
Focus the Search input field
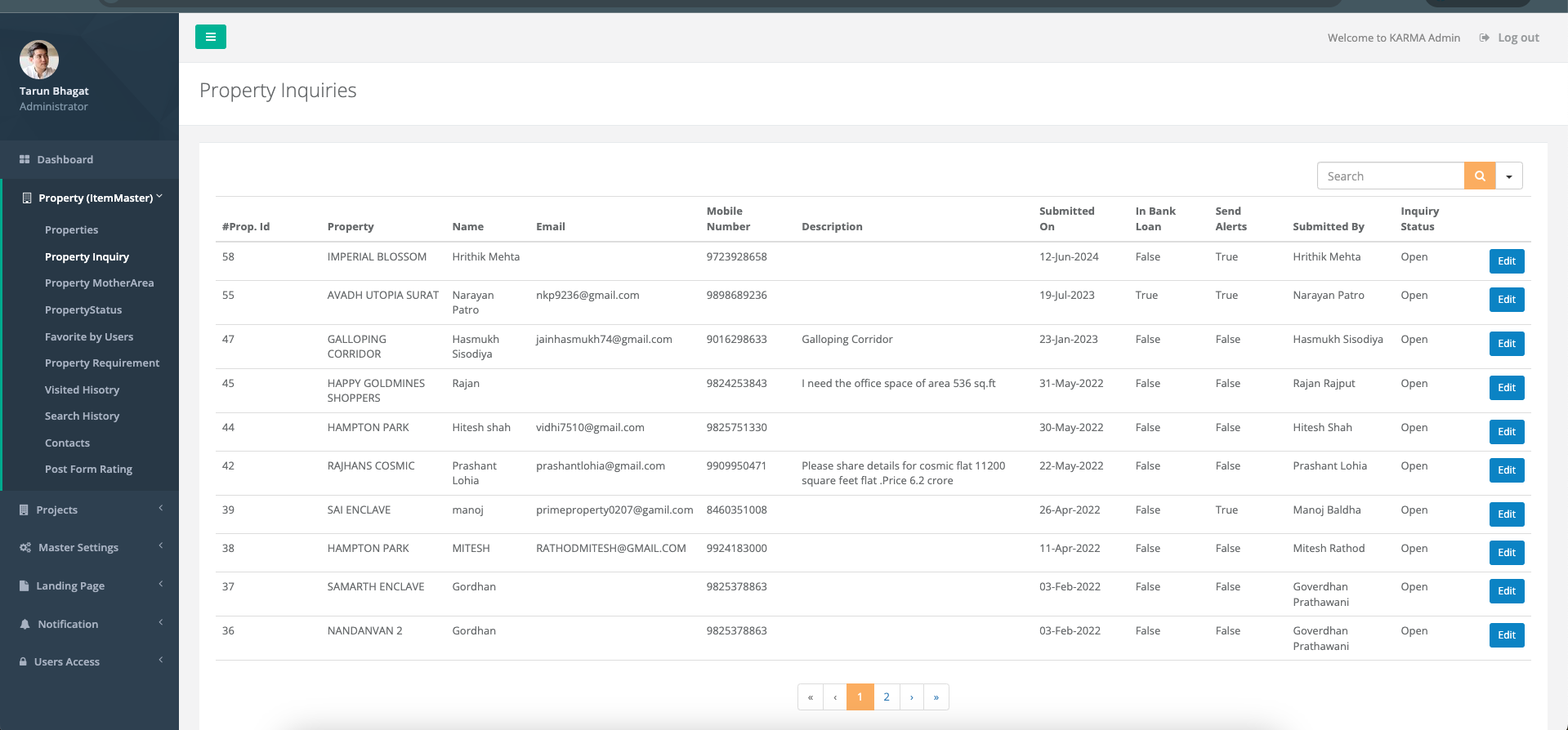[x=1390, y=176]
